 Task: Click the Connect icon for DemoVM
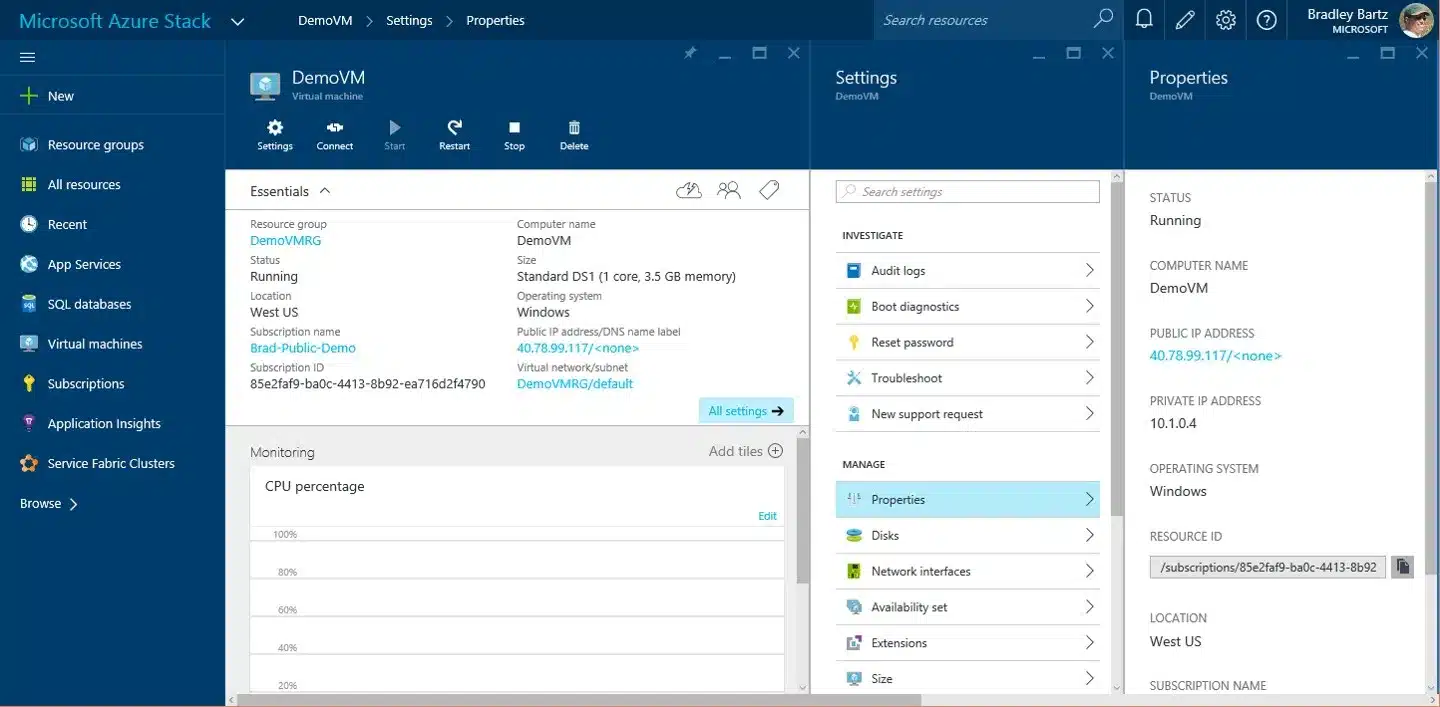coord(334,135)
